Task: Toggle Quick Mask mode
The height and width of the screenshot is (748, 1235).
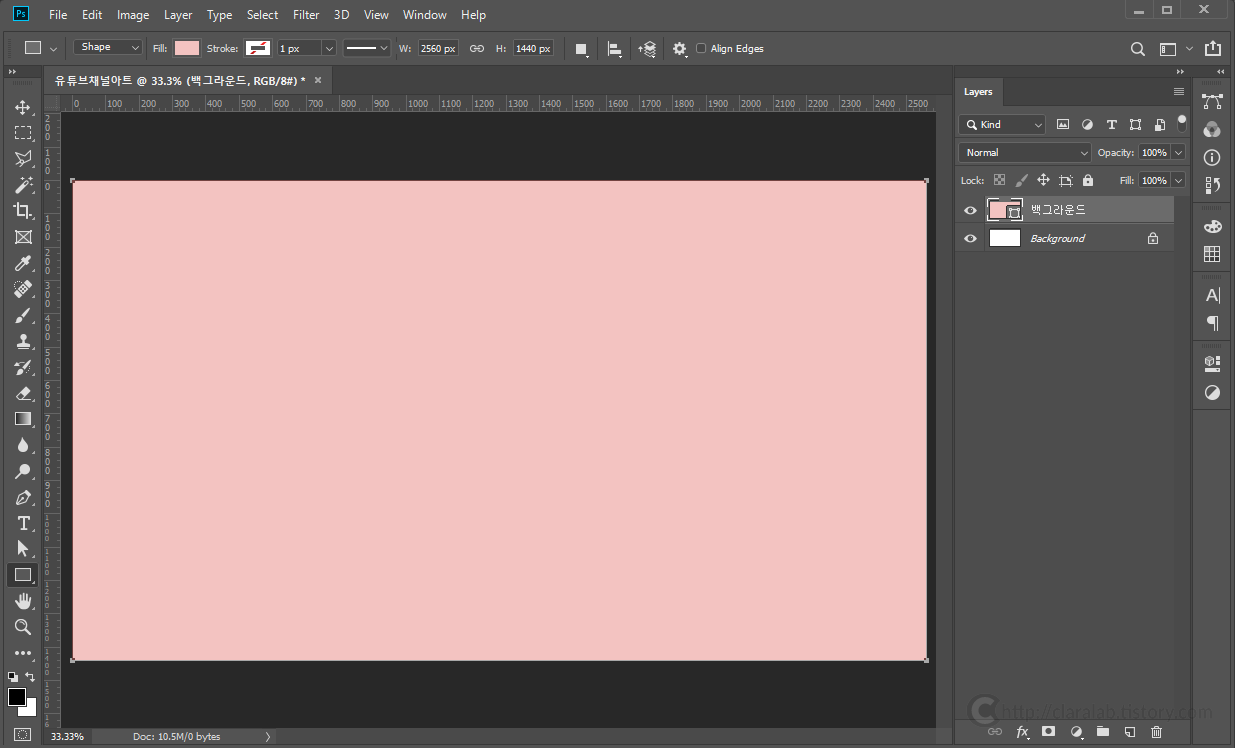Action: [22, 734]
